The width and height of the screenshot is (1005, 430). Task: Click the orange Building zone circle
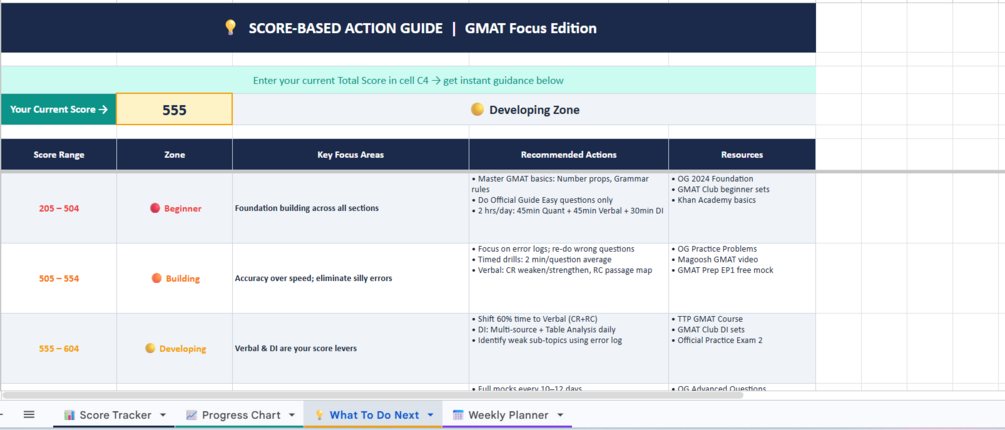(x=156, y=278)
